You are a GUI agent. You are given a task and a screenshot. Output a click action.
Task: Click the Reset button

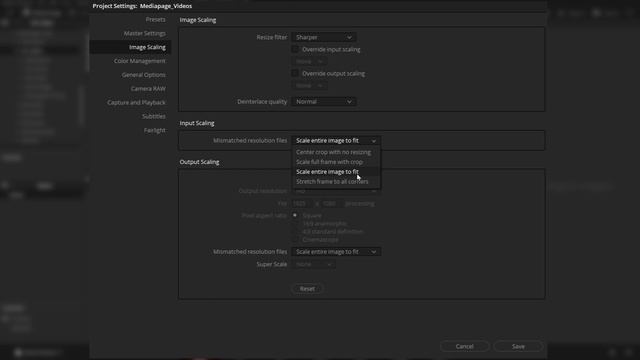307,289
